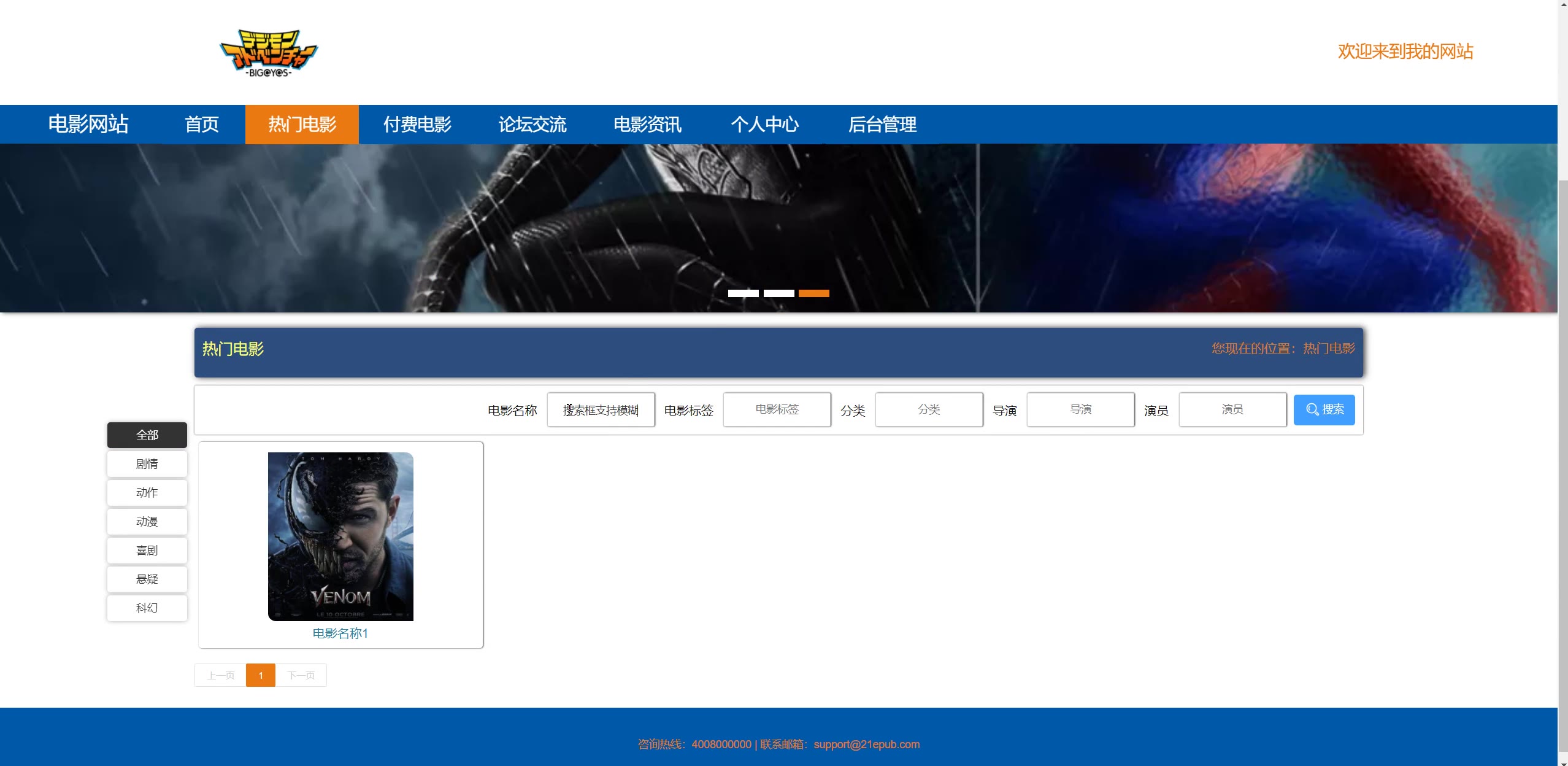Click the 下一页 pagination button

tap(301, 675)
